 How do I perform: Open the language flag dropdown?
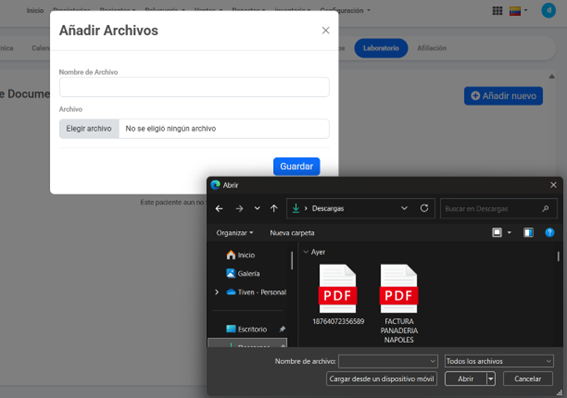518,11
